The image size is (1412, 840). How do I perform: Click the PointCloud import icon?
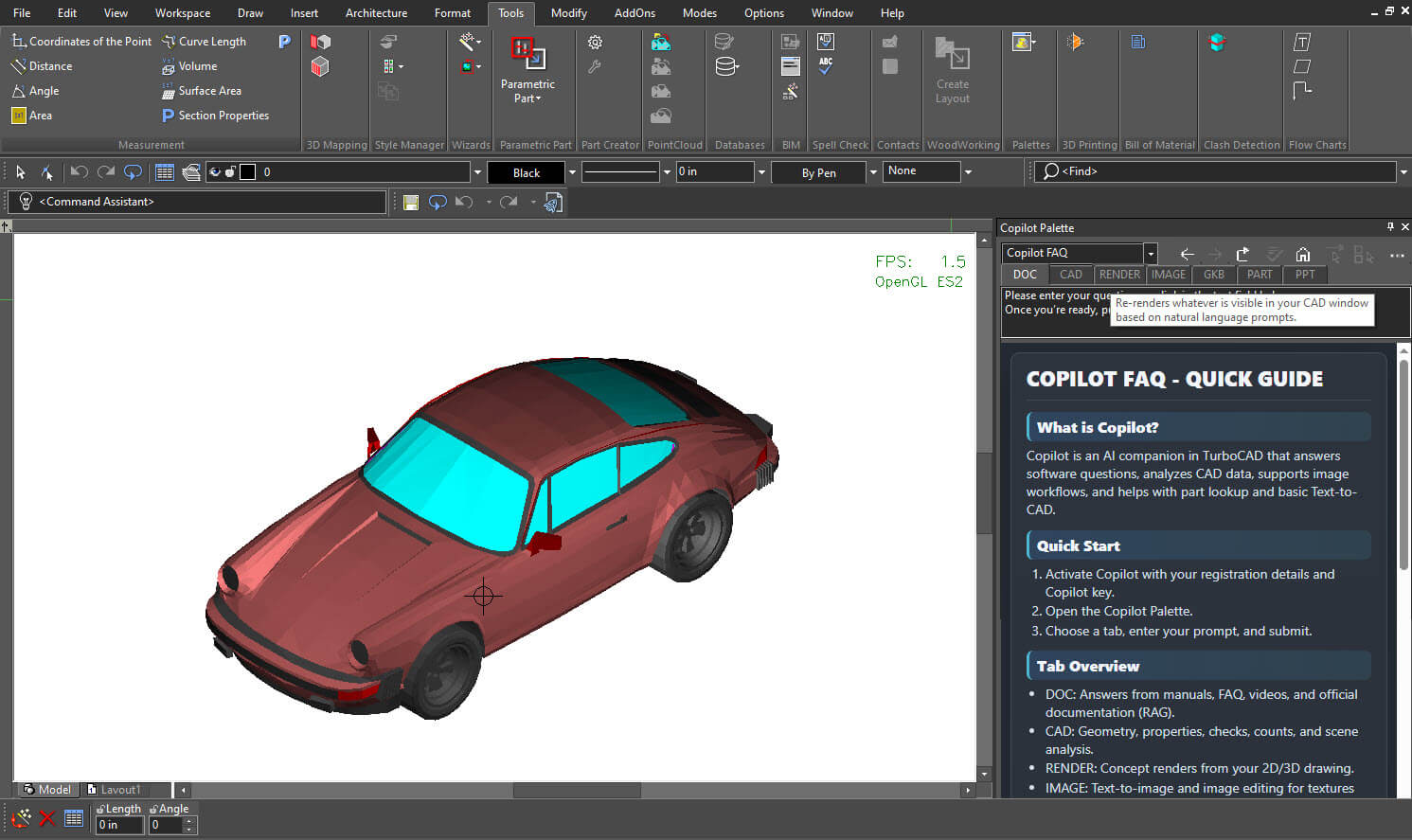661,42
